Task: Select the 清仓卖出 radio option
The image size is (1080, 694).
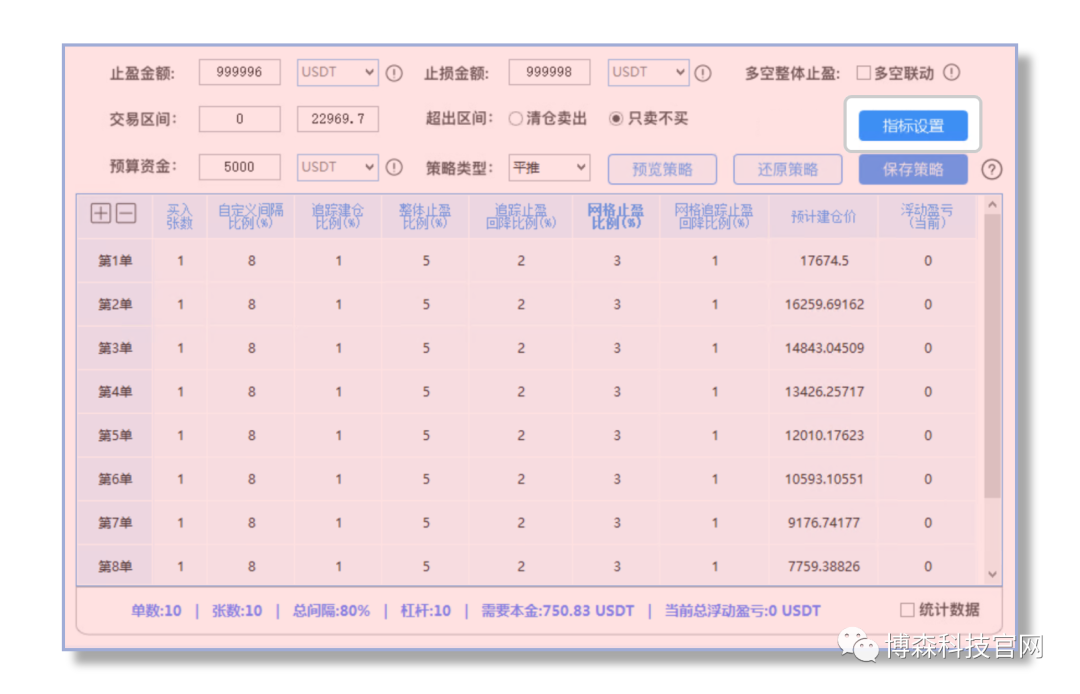Action: (x=516, y=118)
